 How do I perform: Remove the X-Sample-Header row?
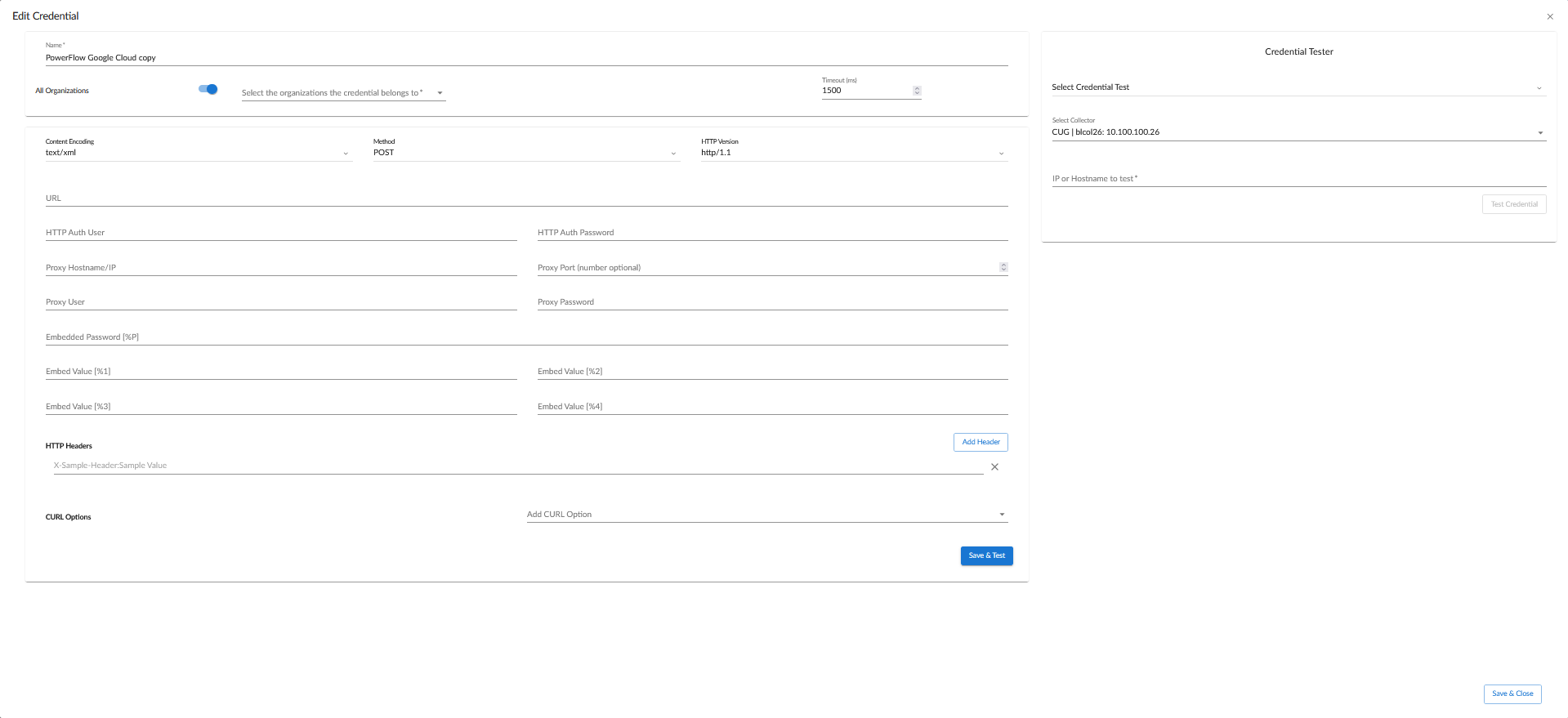tap(994, 467)
